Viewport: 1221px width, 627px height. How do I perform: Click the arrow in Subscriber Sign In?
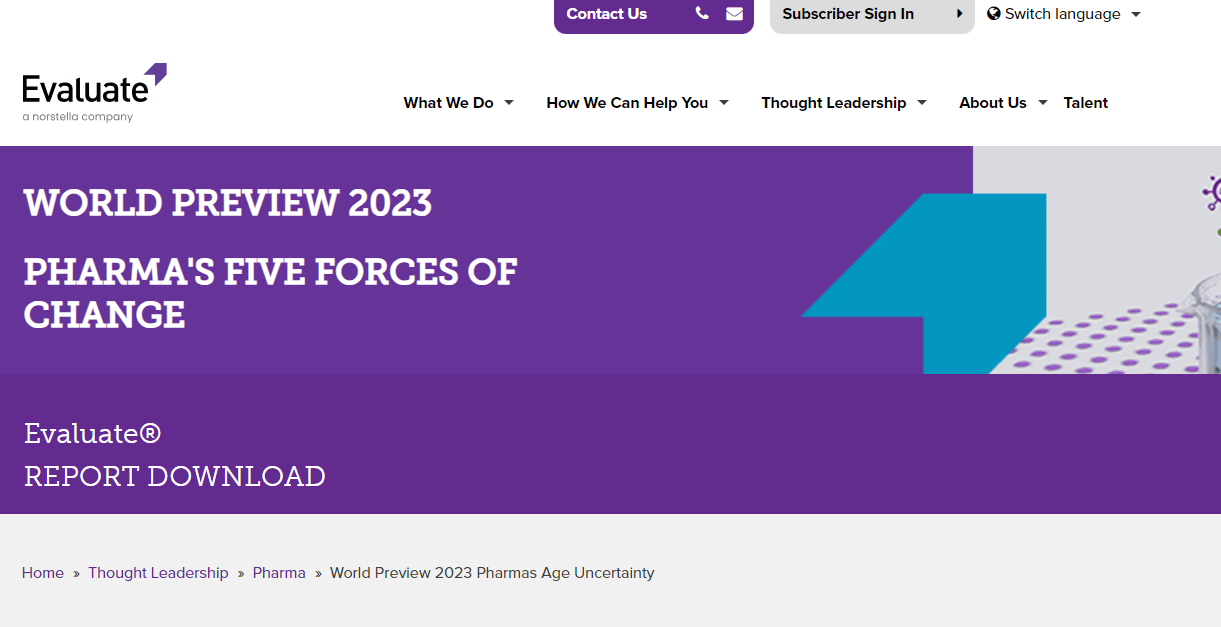point(960,14)
